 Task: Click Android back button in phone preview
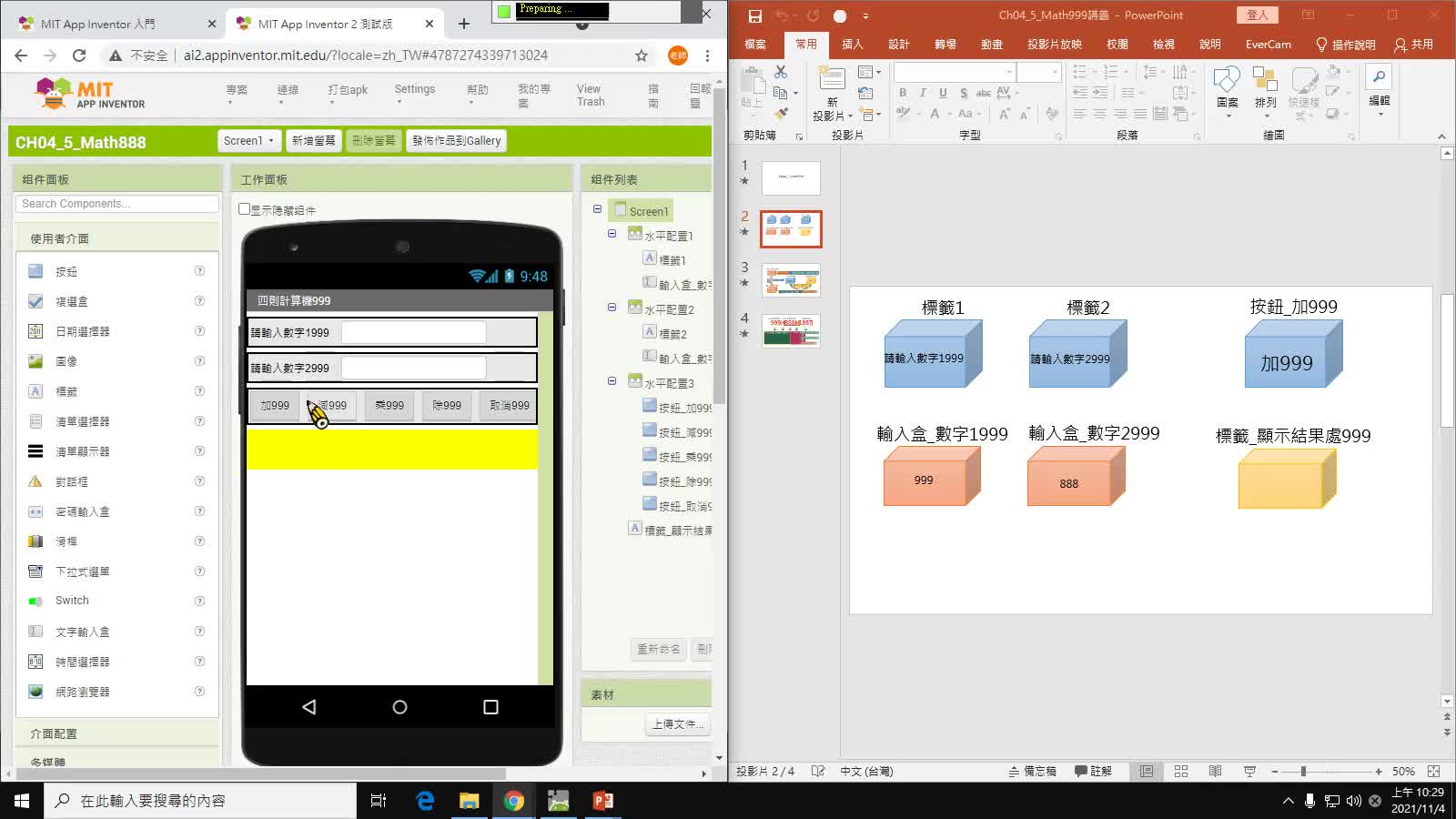pyautogui.click(x=309, y=707)
